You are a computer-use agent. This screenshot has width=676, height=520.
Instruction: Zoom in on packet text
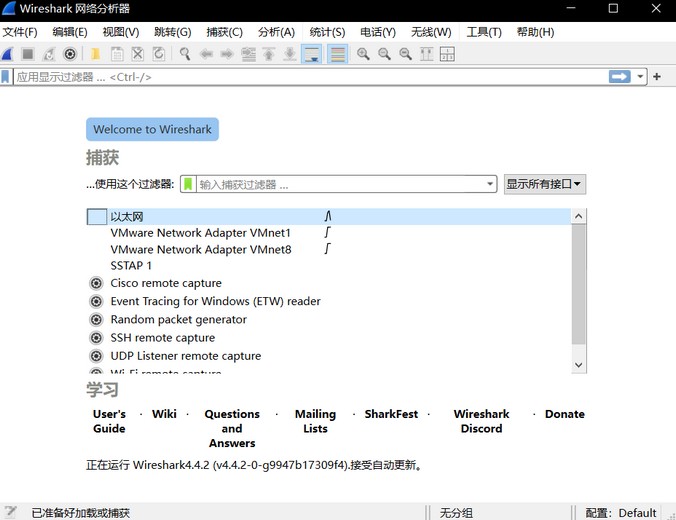point(363,54)
